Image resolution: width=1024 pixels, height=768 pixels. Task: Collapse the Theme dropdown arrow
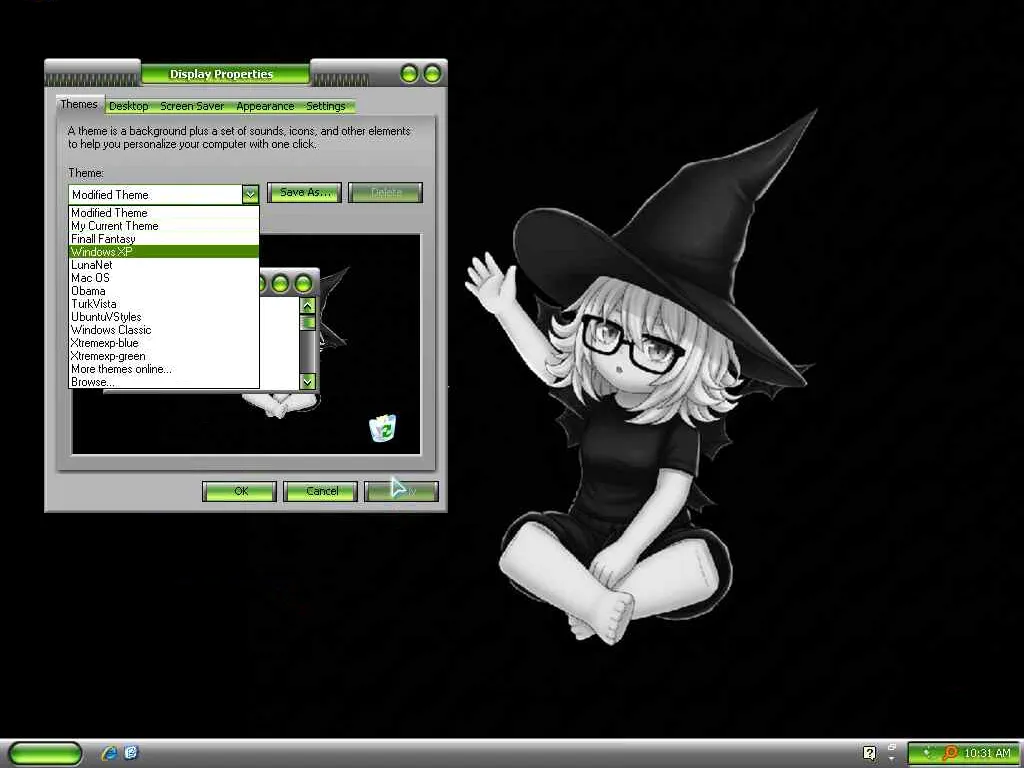click(251, 194)
